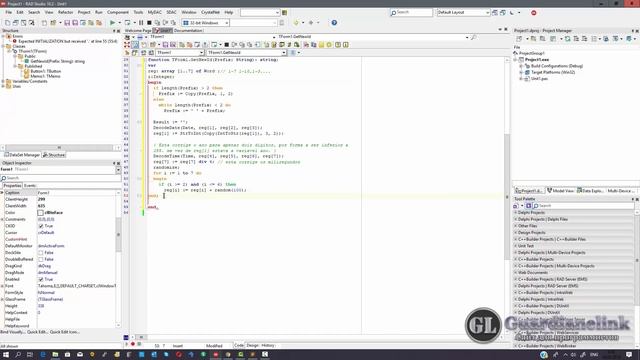Screen dimensions: 640x360
Task: Expand the Font property in Object Inspector
Action: [x=2, y=286]
